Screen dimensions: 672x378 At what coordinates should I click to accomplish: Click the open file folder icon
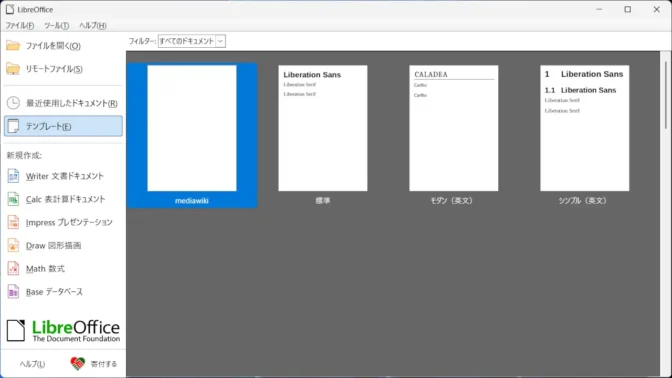coord(13,45)
